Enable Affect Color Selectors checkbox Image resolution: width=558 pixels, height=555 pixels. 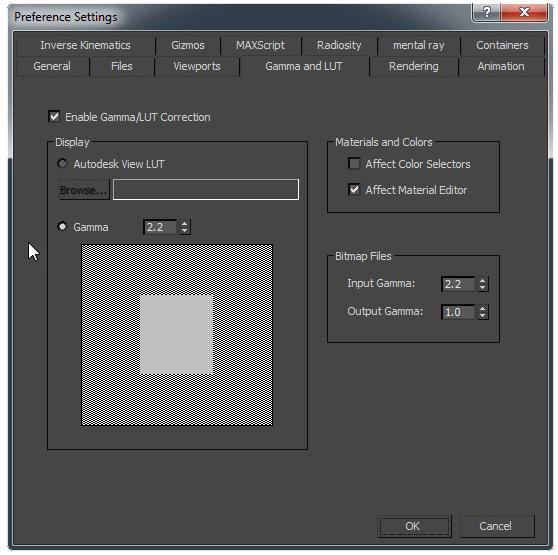[x=354, y=163]
